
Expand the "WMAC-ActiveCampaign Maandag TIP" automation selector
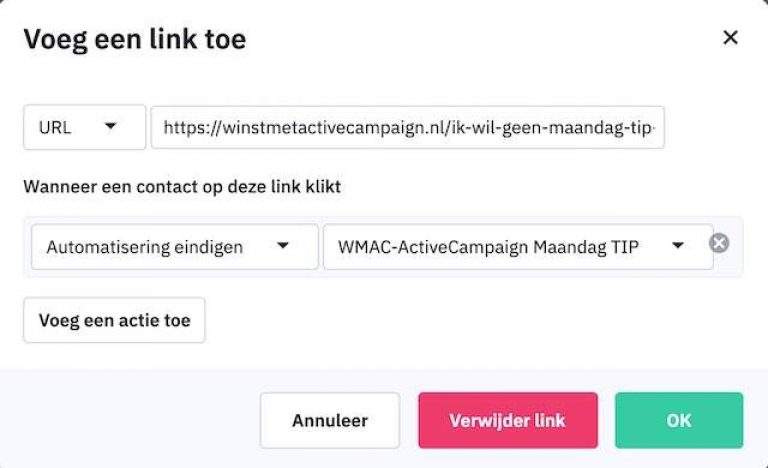pos(517,247)
